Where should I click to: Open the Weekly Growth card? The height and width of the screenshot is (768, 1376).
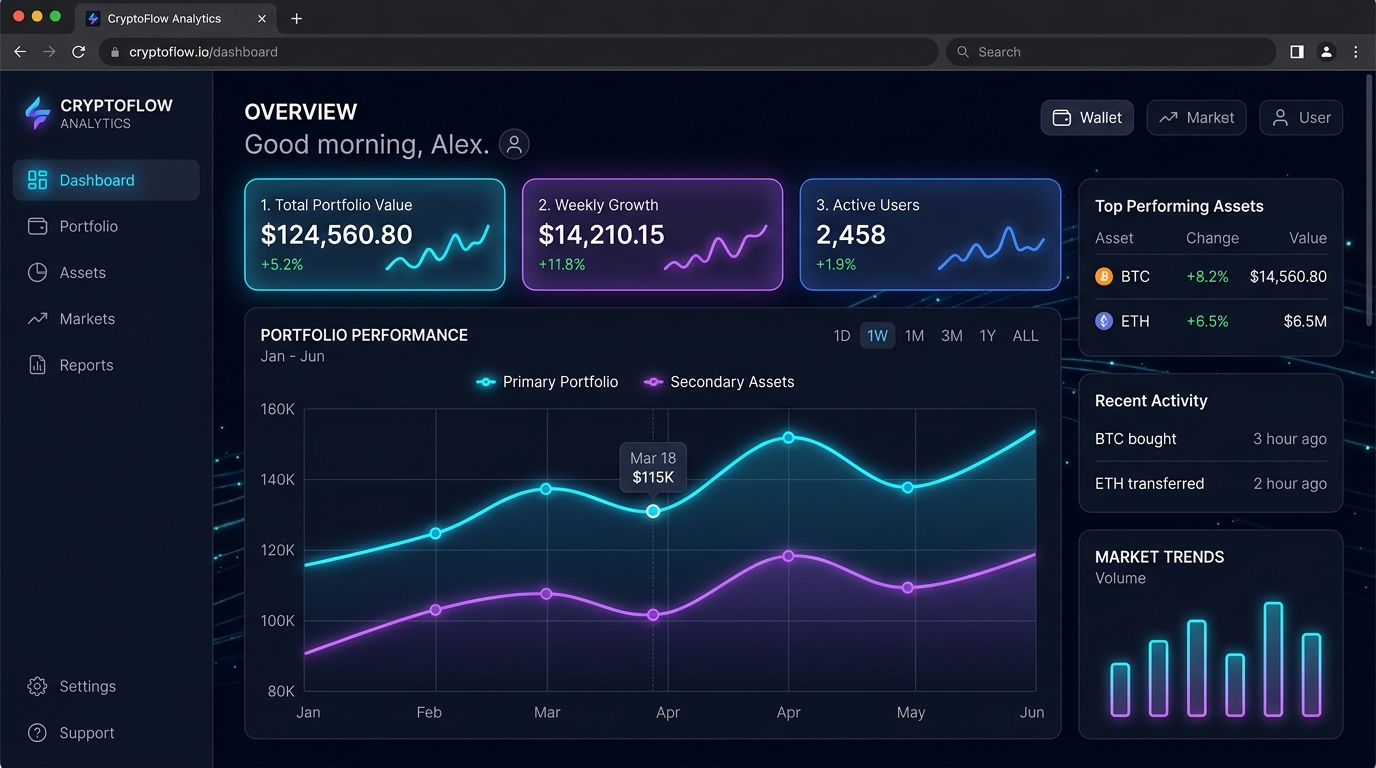click(x=652, y=235)
